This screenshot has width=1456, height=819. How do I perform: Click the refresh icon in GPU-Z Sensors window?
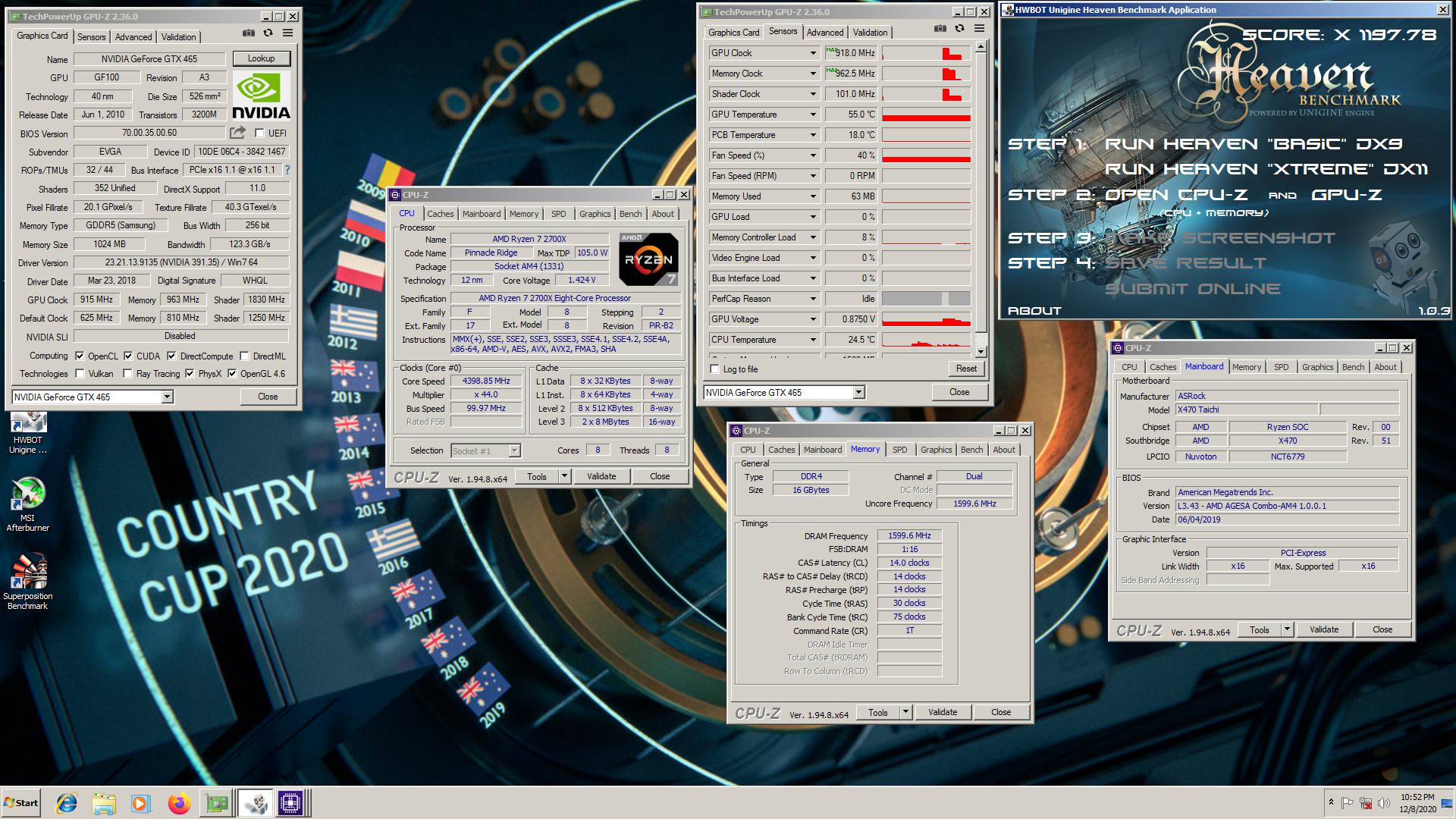[959, 28]
